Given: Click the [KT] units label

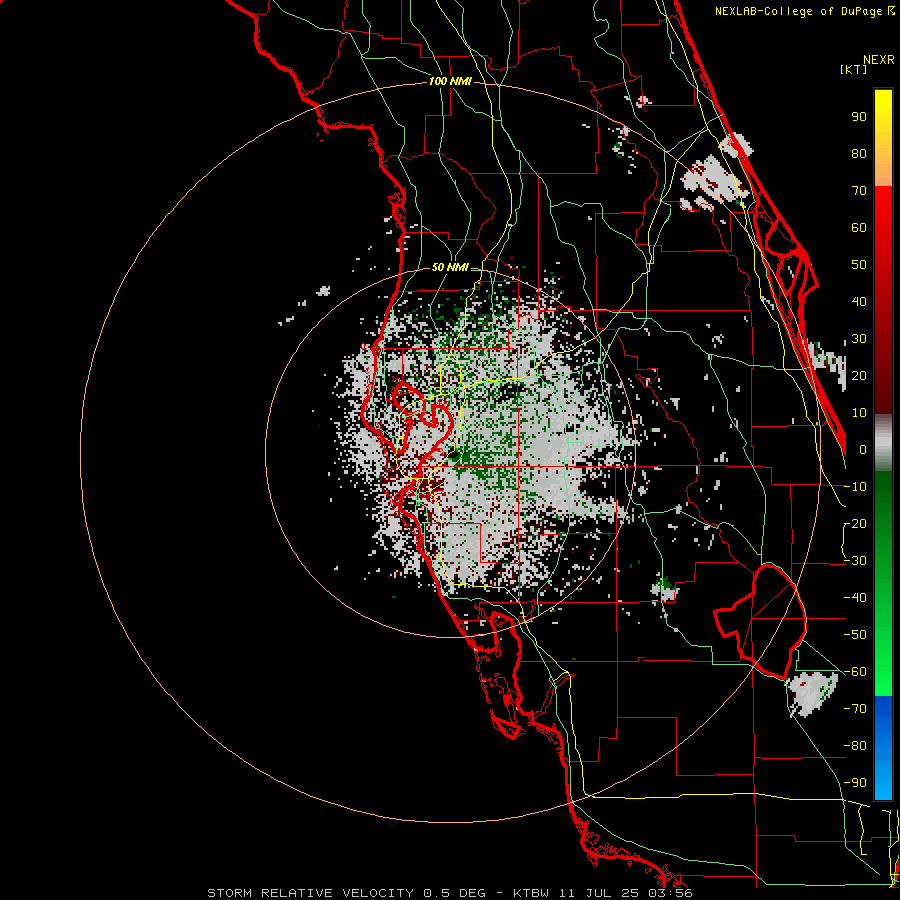Looking at the screenshot, I should [x=854, y=69].
